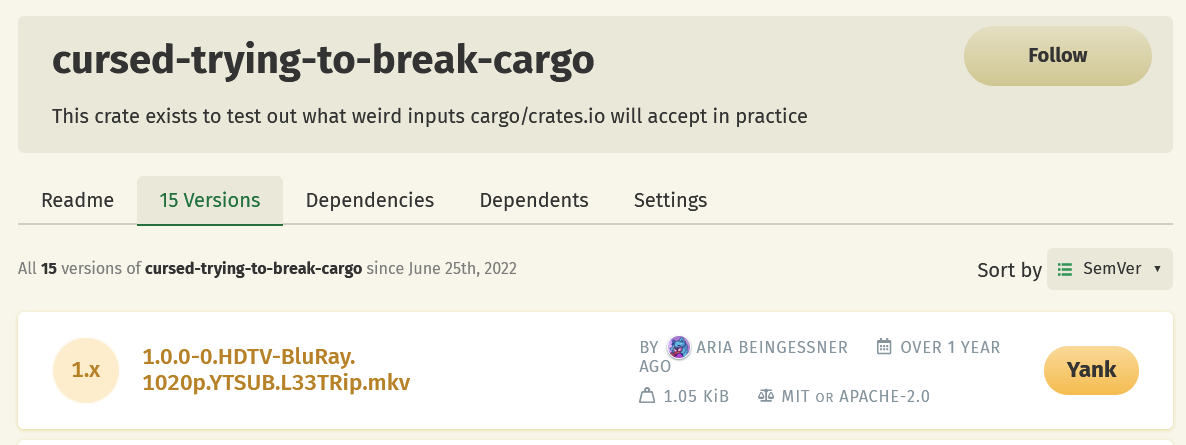1186x445 pixels.
Task: Follow the cursed-trying-to-break-cargo crate
Action: 1057,56
